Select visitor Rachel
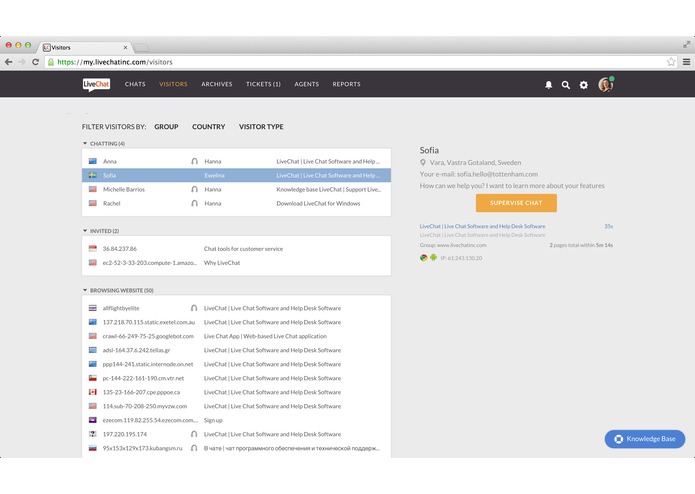 coord(236,203)
